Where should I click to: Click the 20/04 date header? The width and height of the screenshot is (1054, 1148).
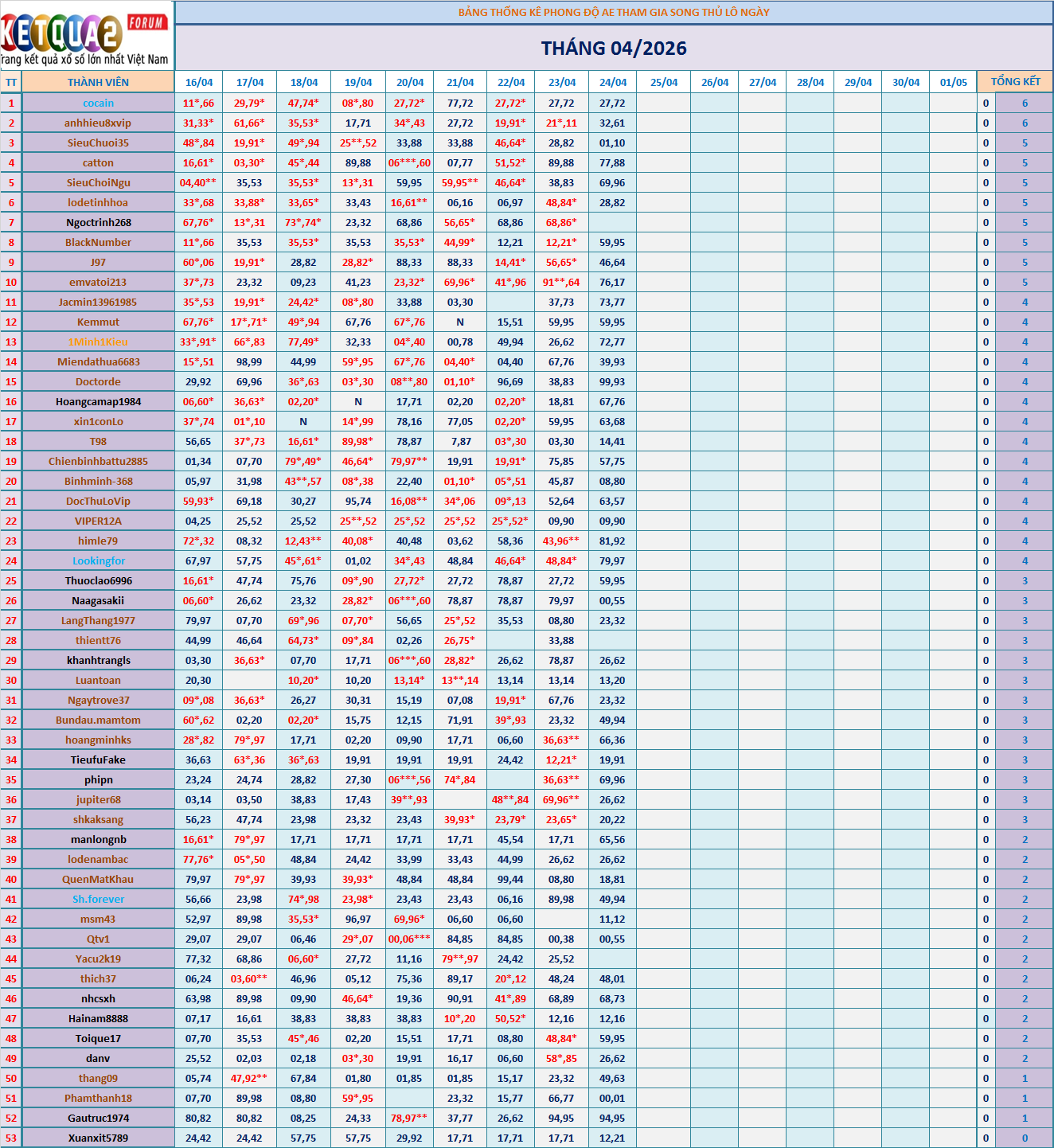[x=410, y=82]
